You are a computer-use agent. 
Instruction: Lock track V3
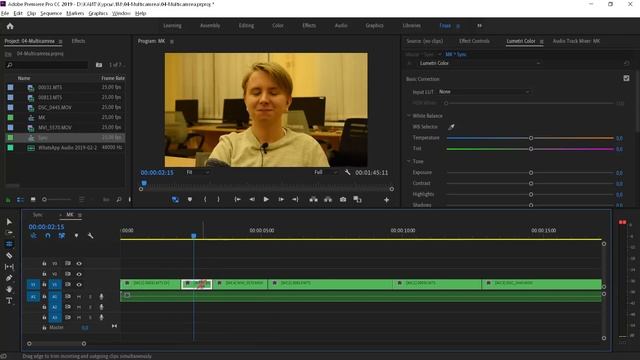pos(44,263)
